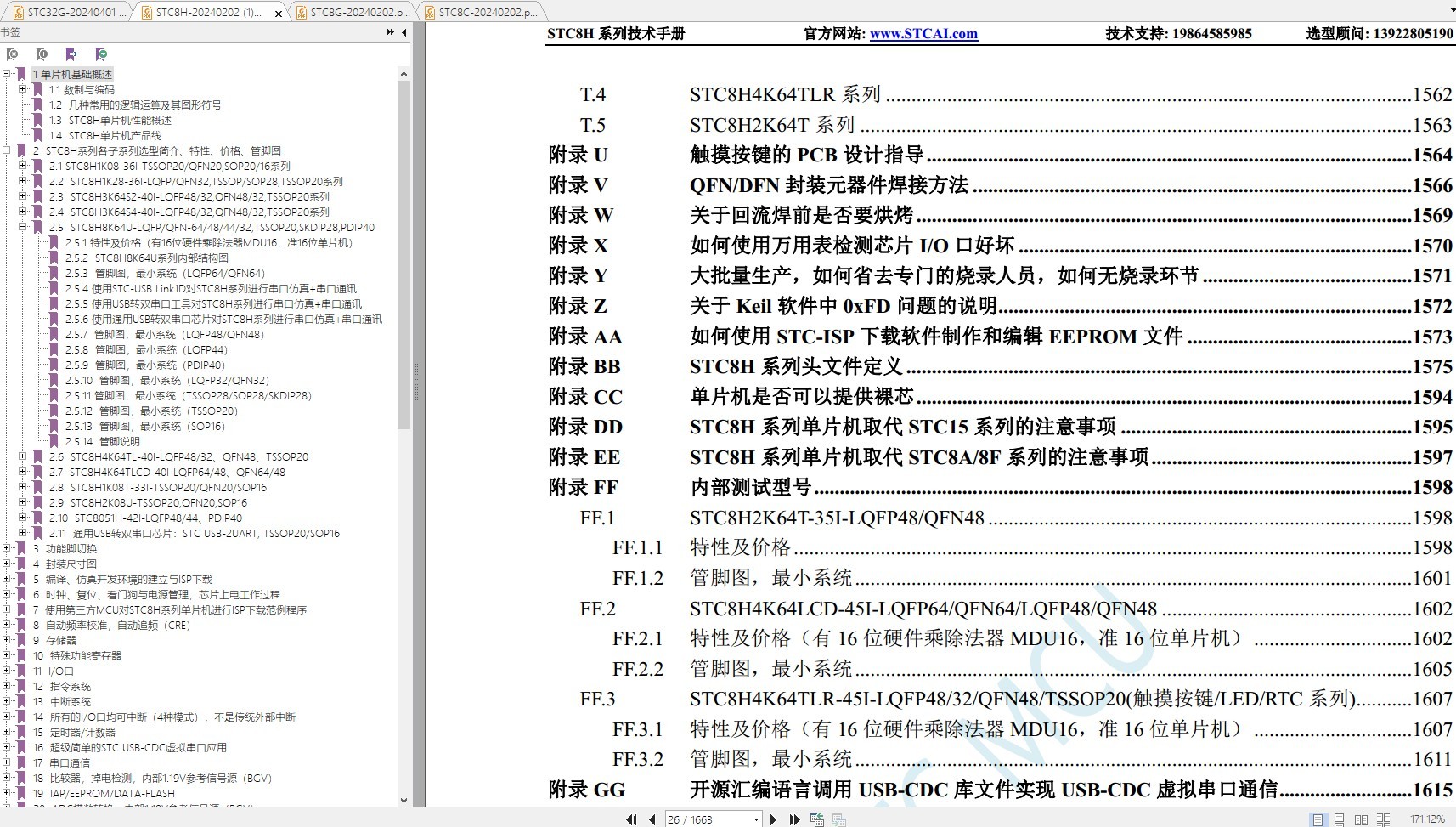Open bookmark '11 I/O口'

(54, 671)
